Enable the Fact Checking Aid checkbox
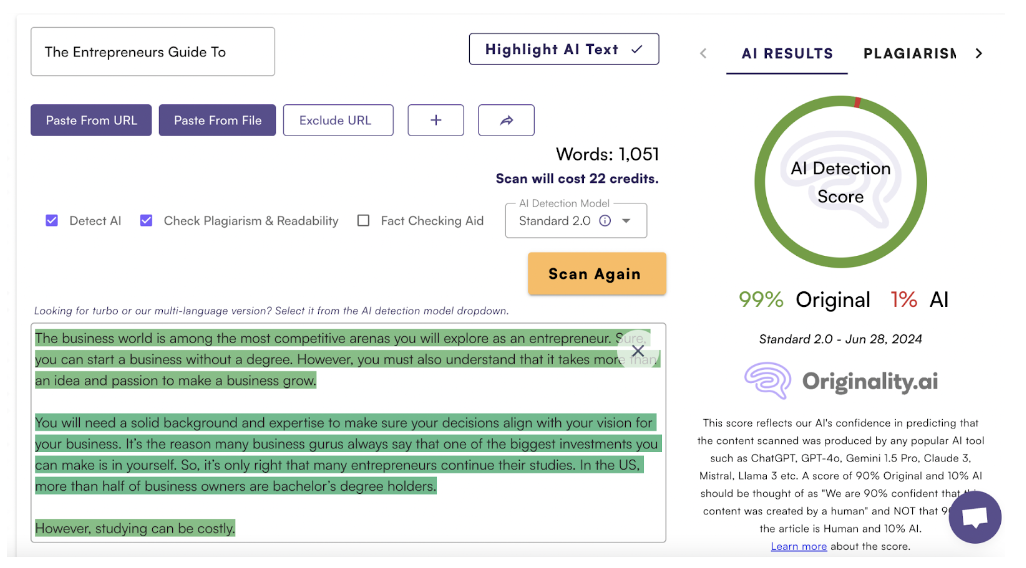The image size is (1026, 568). [x=364, y=221]
